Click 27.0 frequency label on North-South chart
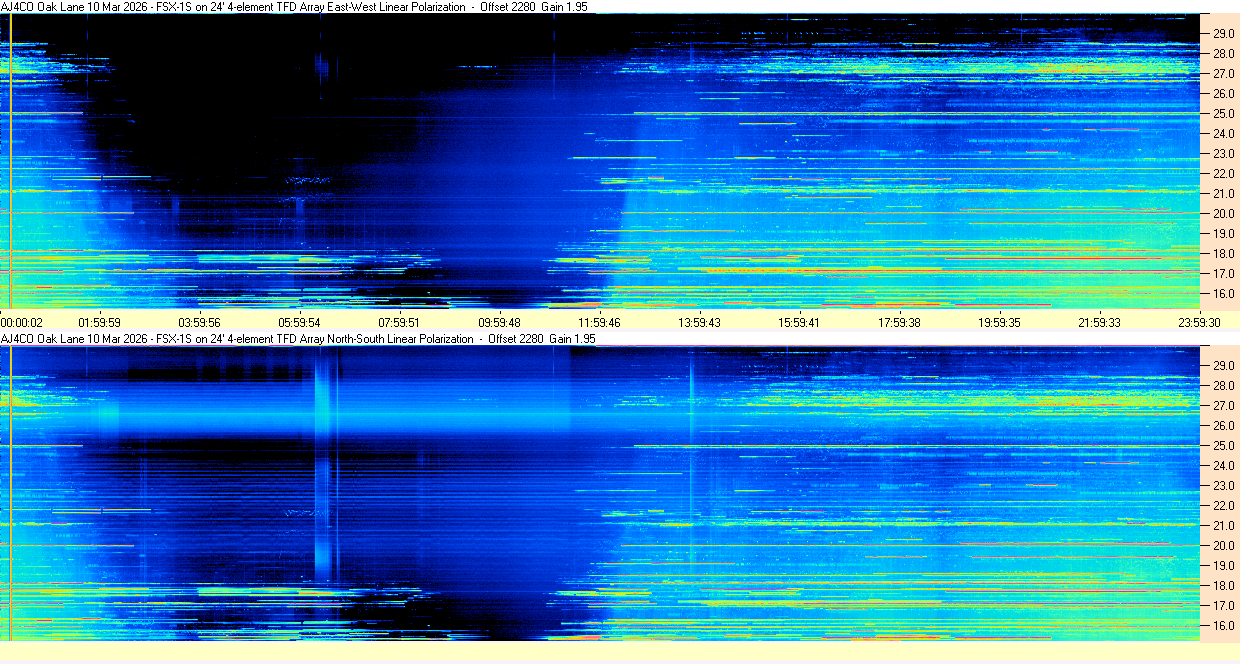This screenshot has width=1240, height=664. pyautogui.click(x=1224, y=406)
